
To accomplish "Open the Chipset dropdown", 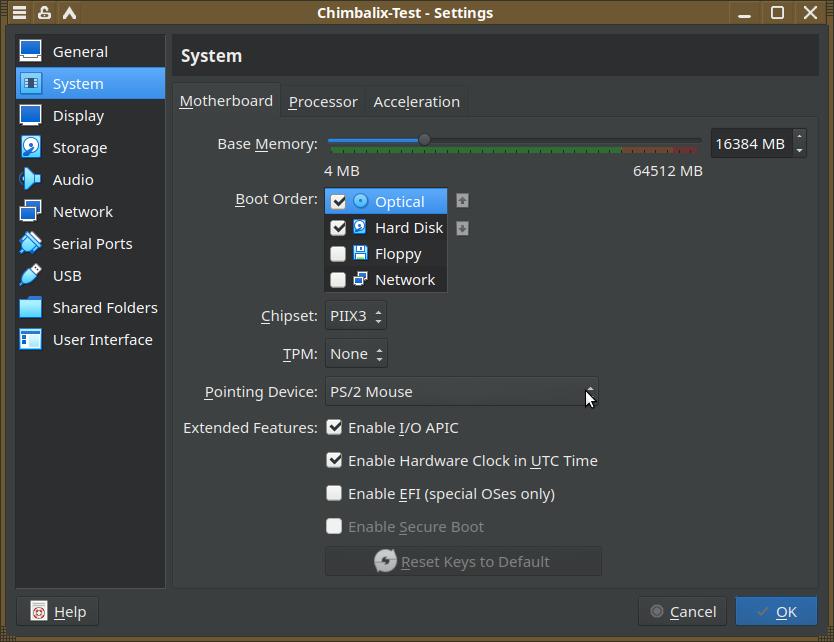I will point(355,316).
